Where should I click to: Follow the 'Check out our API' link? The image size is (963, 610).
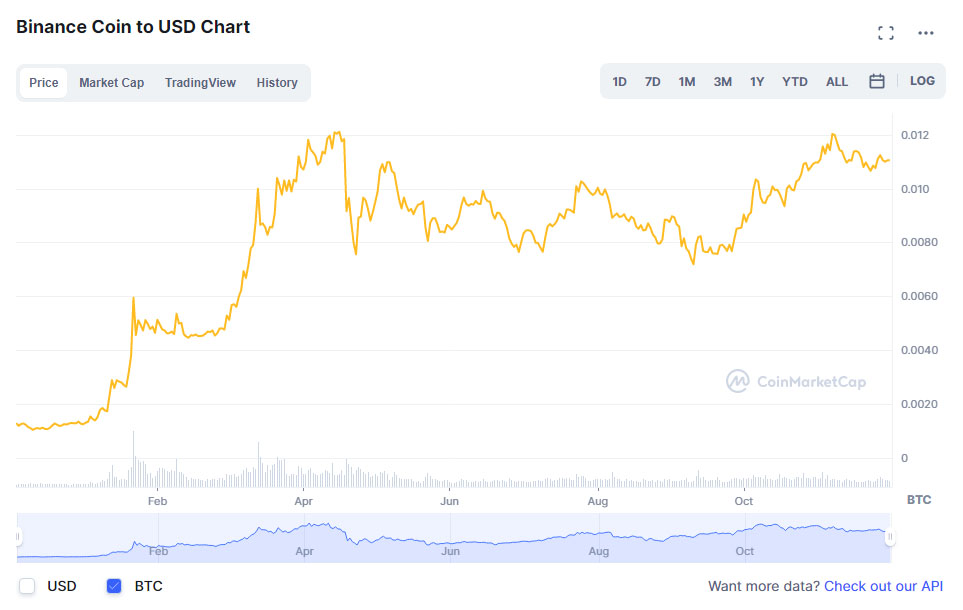[883, 586]
